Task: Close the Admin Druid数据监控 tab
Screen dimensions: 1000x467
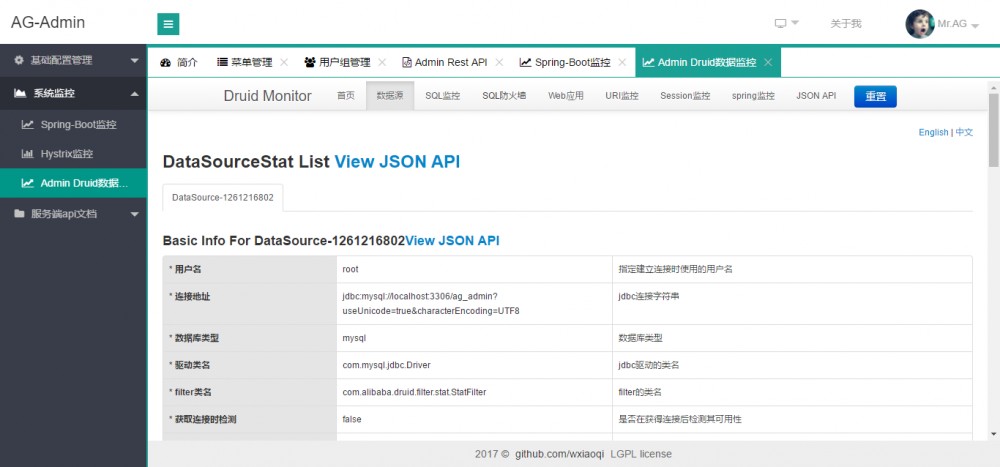Action: coord(768,63)
